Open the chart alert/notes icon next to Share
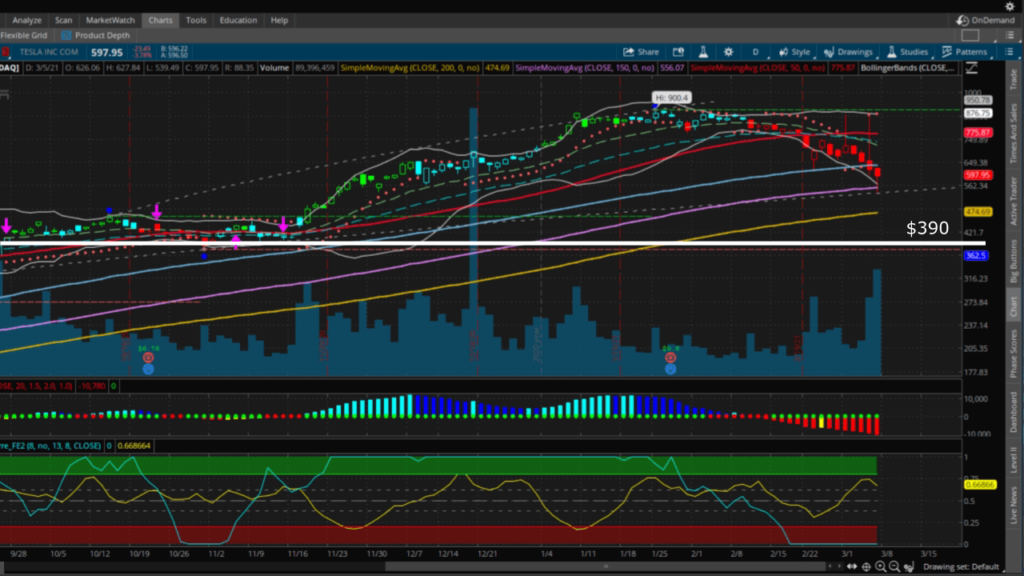 pyautogui.click(x=678, y=52)
